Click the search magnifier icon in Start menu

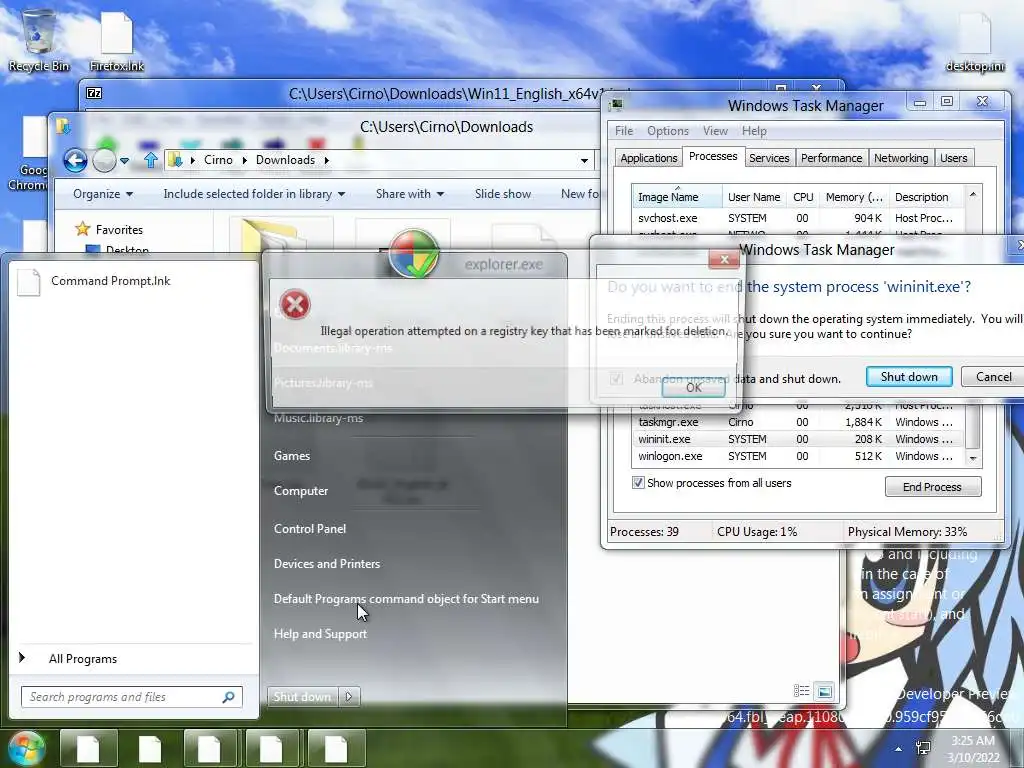coord(229,697)
